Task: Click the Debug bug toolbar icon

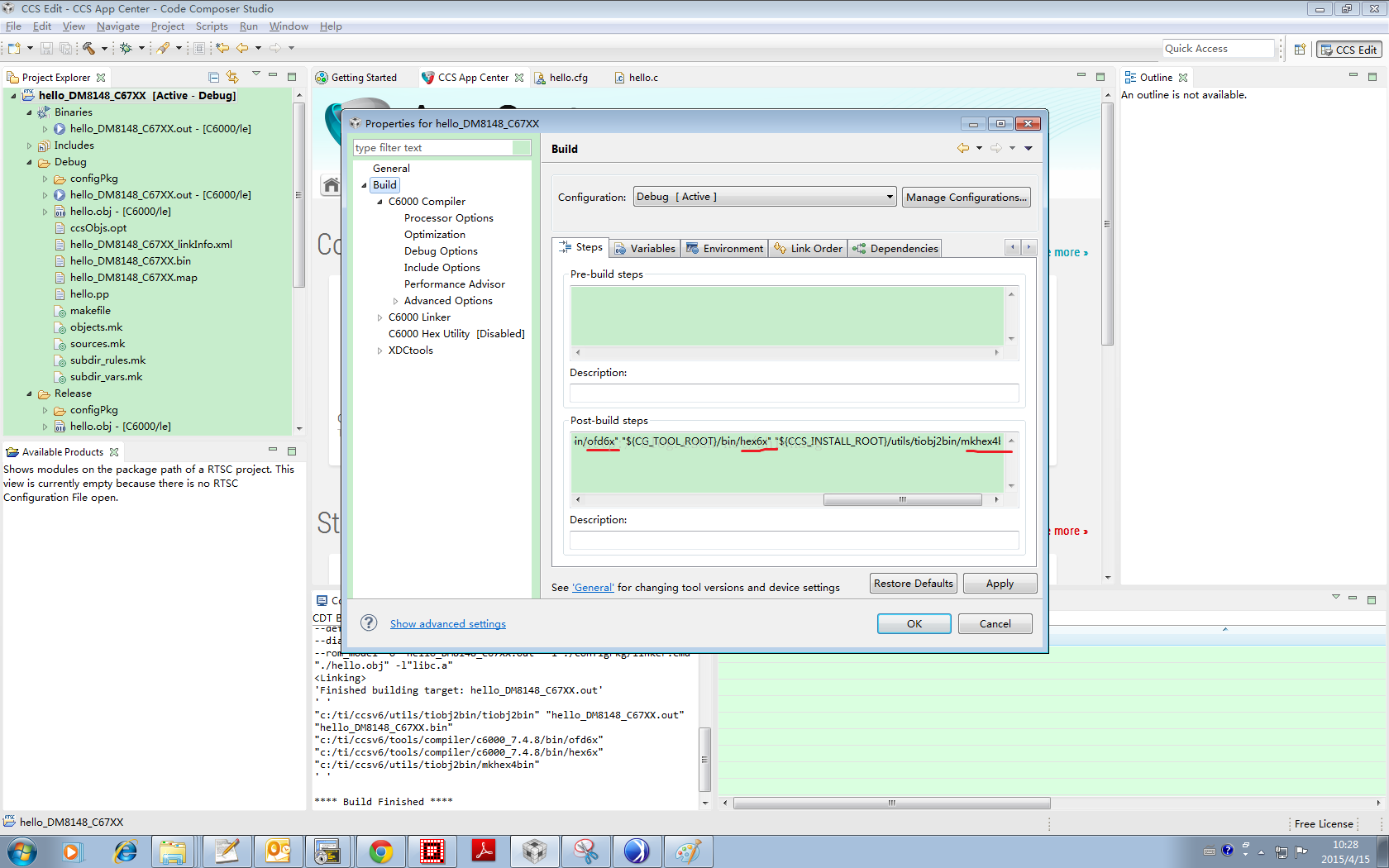Action: coord(126,49)
